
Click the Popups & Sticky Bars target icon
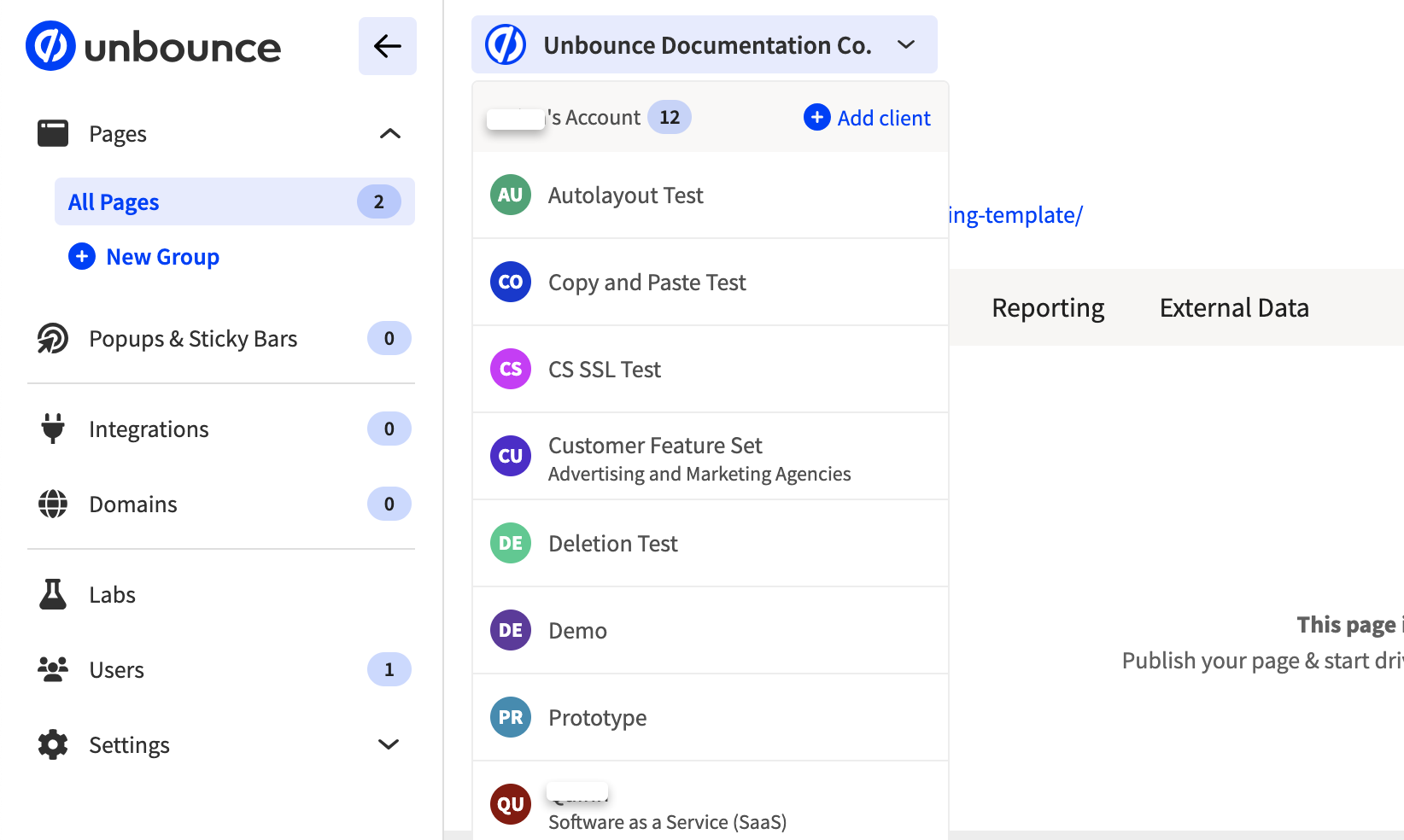tap(53, 338)
